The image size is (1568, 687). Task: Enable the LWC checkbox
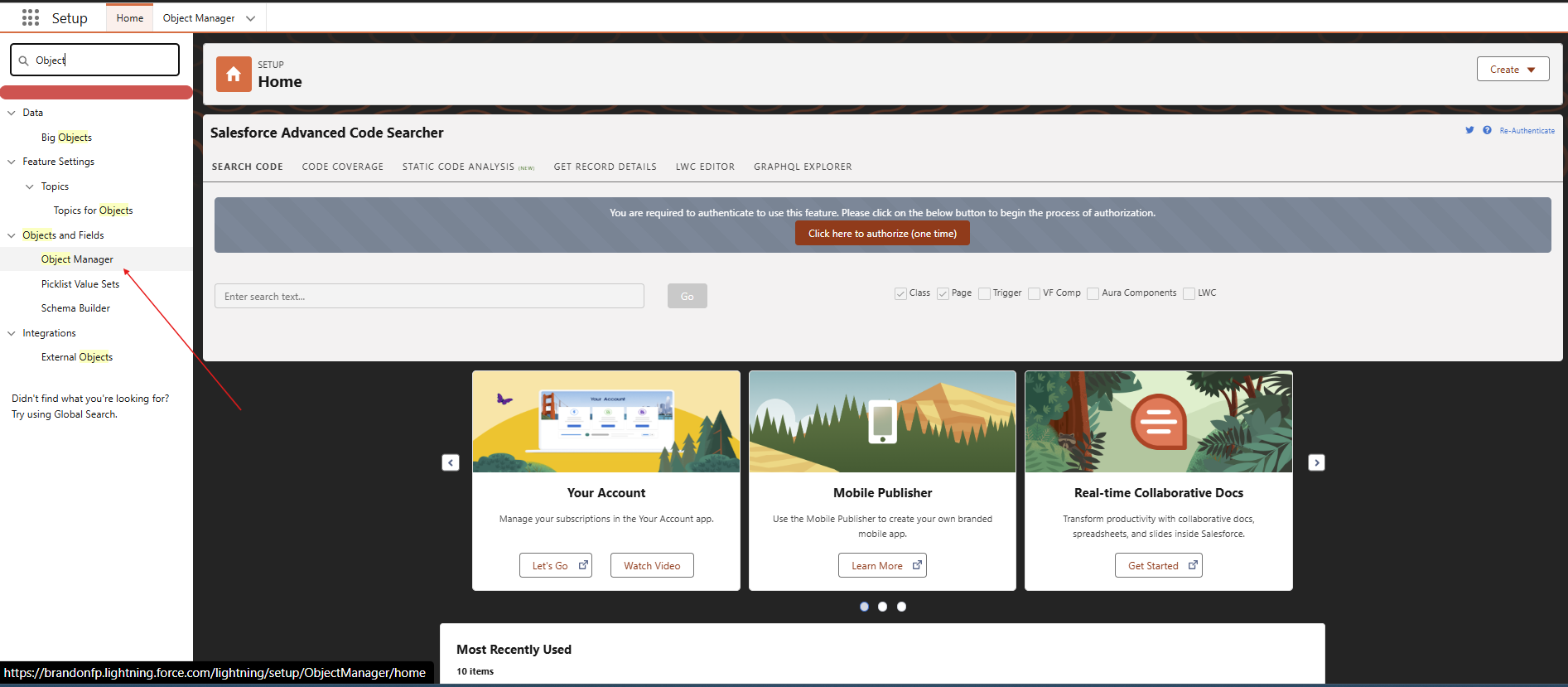(1189, 293)
